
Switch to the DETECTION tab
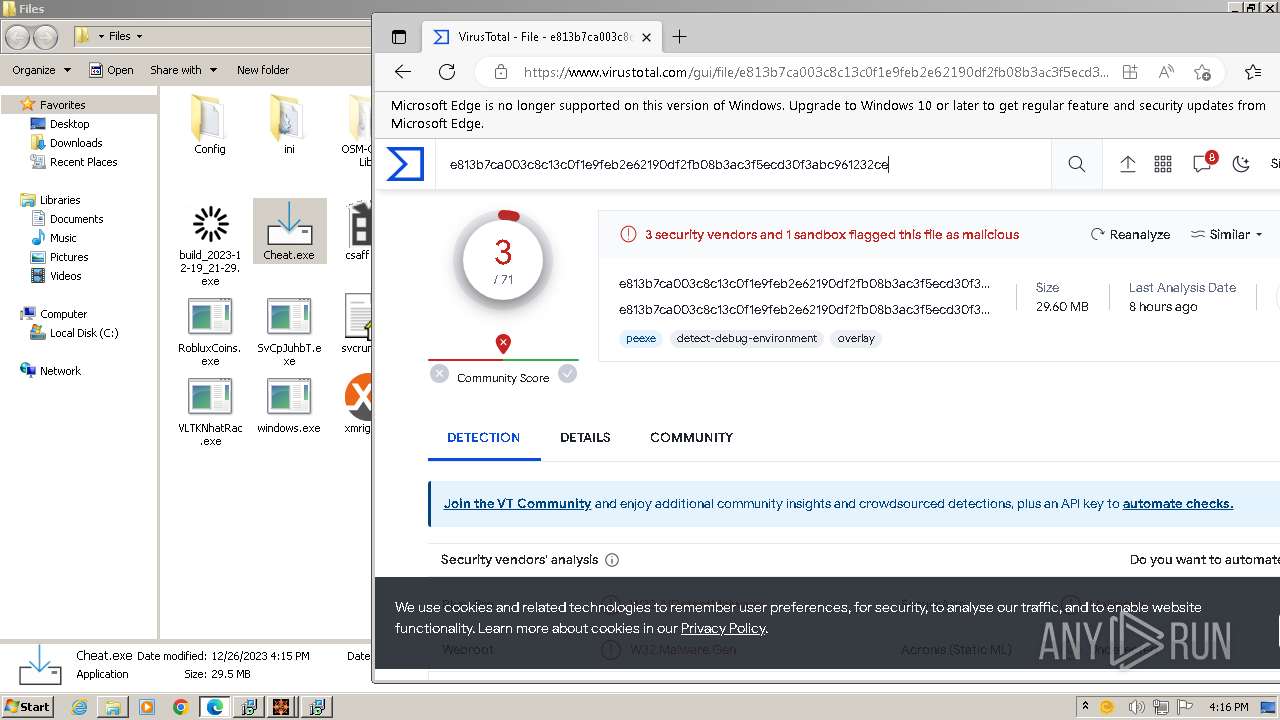click(x=483, y=437)
